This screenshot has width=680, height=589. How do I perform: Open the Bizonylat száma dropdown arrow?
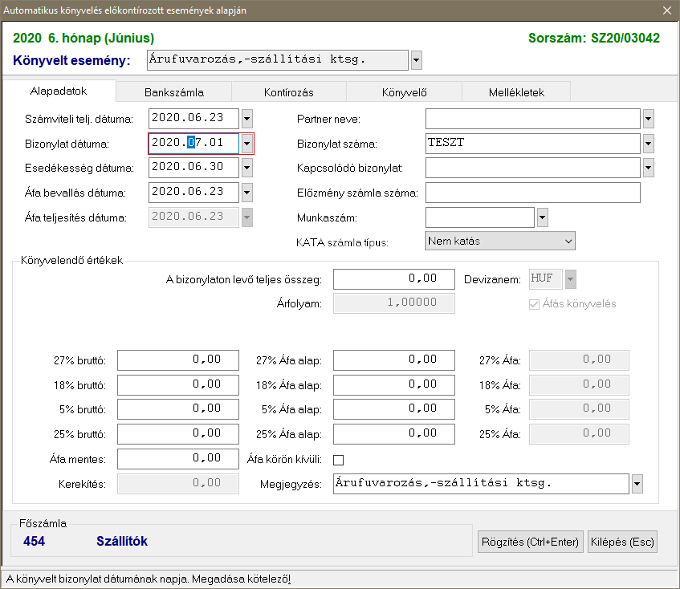point(648,143)
